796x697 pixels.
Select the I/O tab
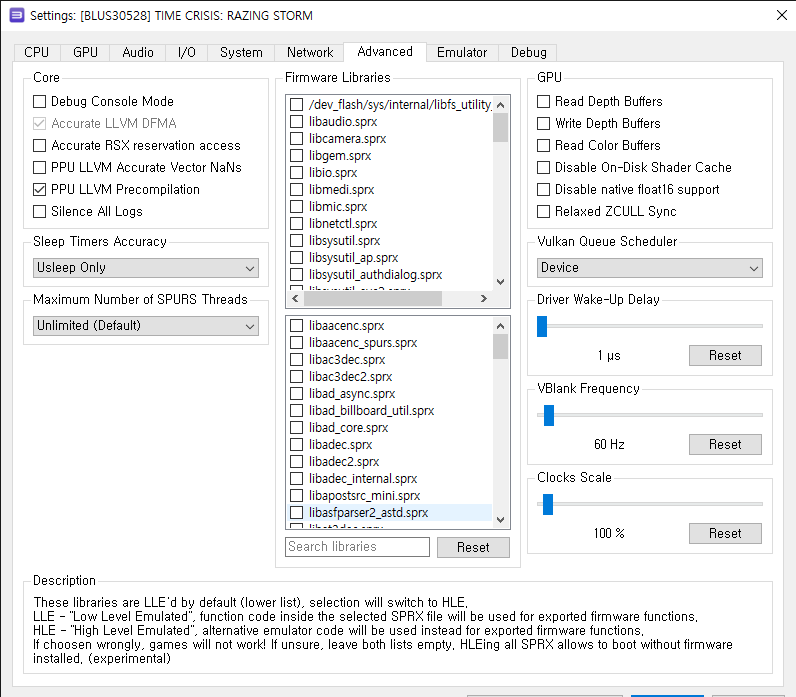(x=186, y=52)
